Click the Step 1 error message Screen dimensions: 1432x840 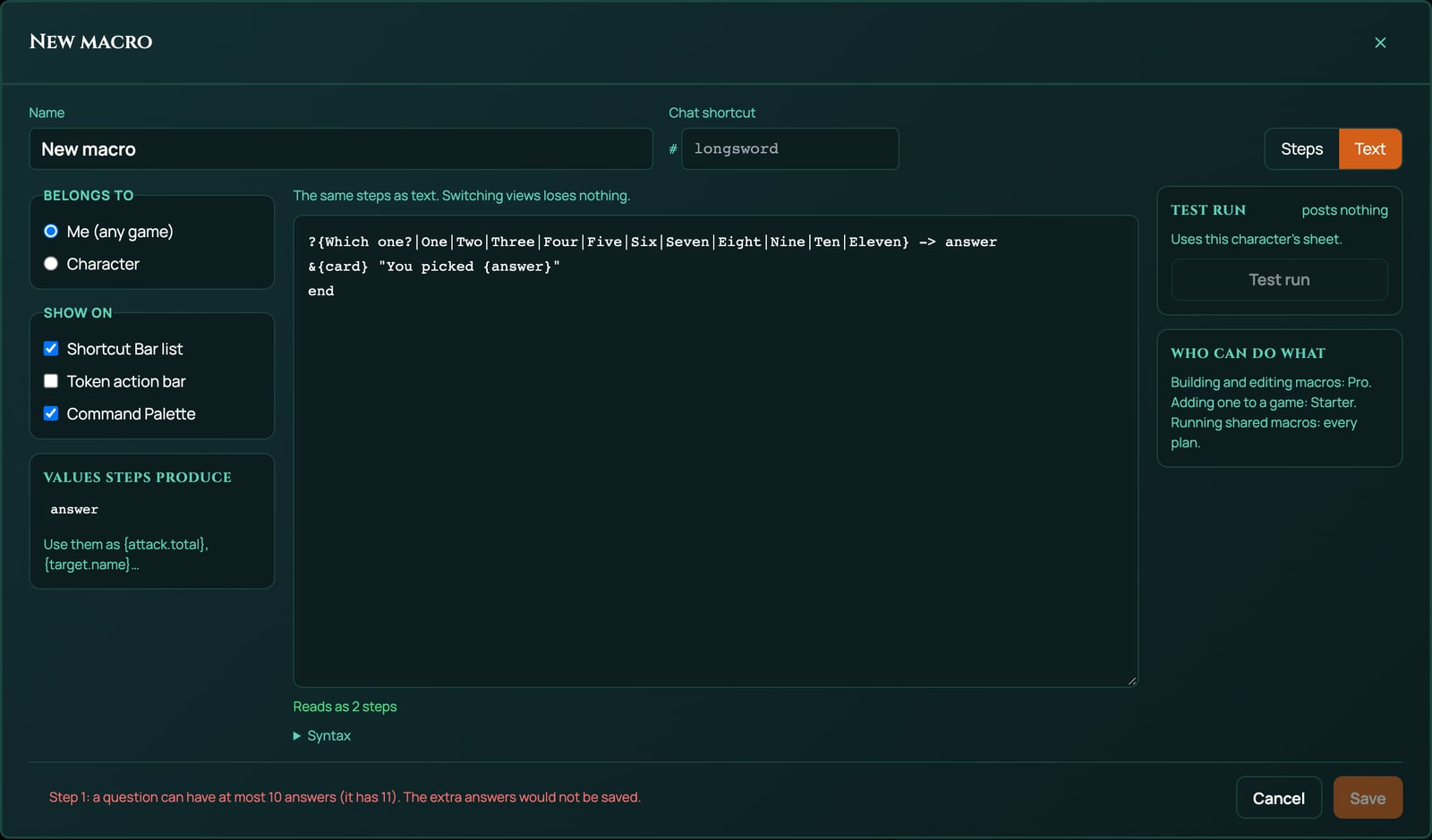click(x=345, y=797)
